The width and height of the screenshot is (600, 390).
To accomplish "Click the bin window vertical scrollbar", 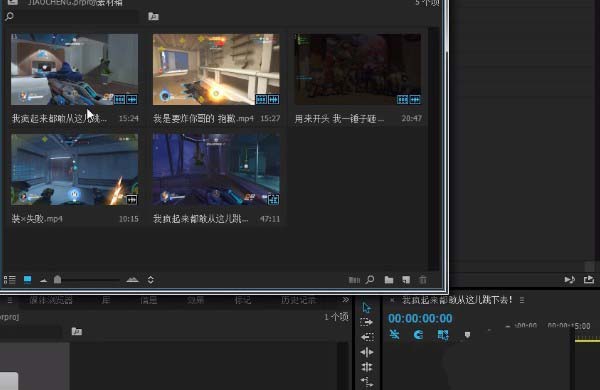I will point(434,148).
